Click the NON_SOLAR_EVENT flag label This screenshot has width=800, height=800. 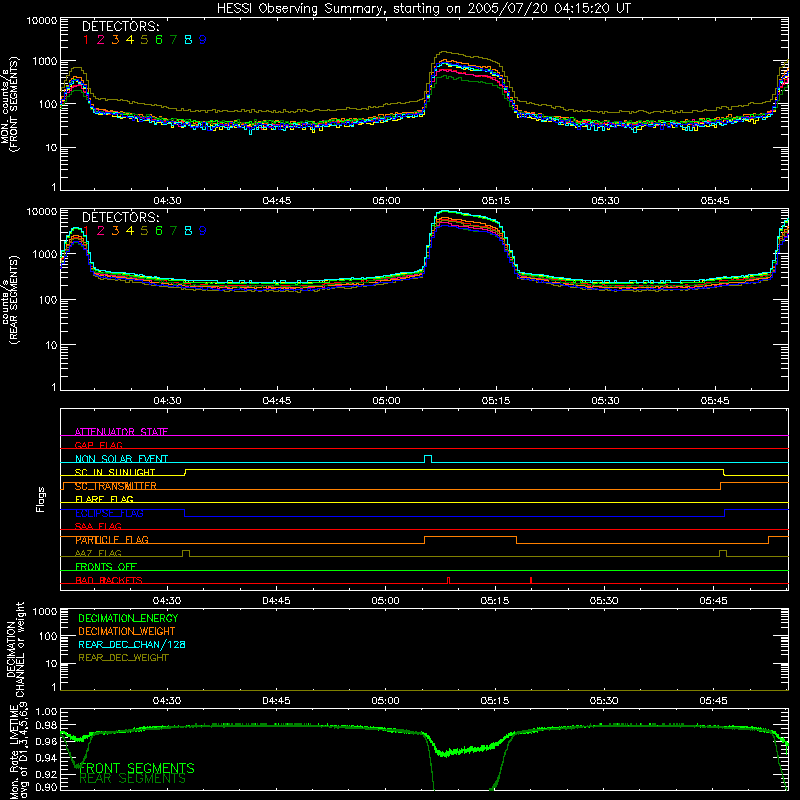click(x=121, y=459)
